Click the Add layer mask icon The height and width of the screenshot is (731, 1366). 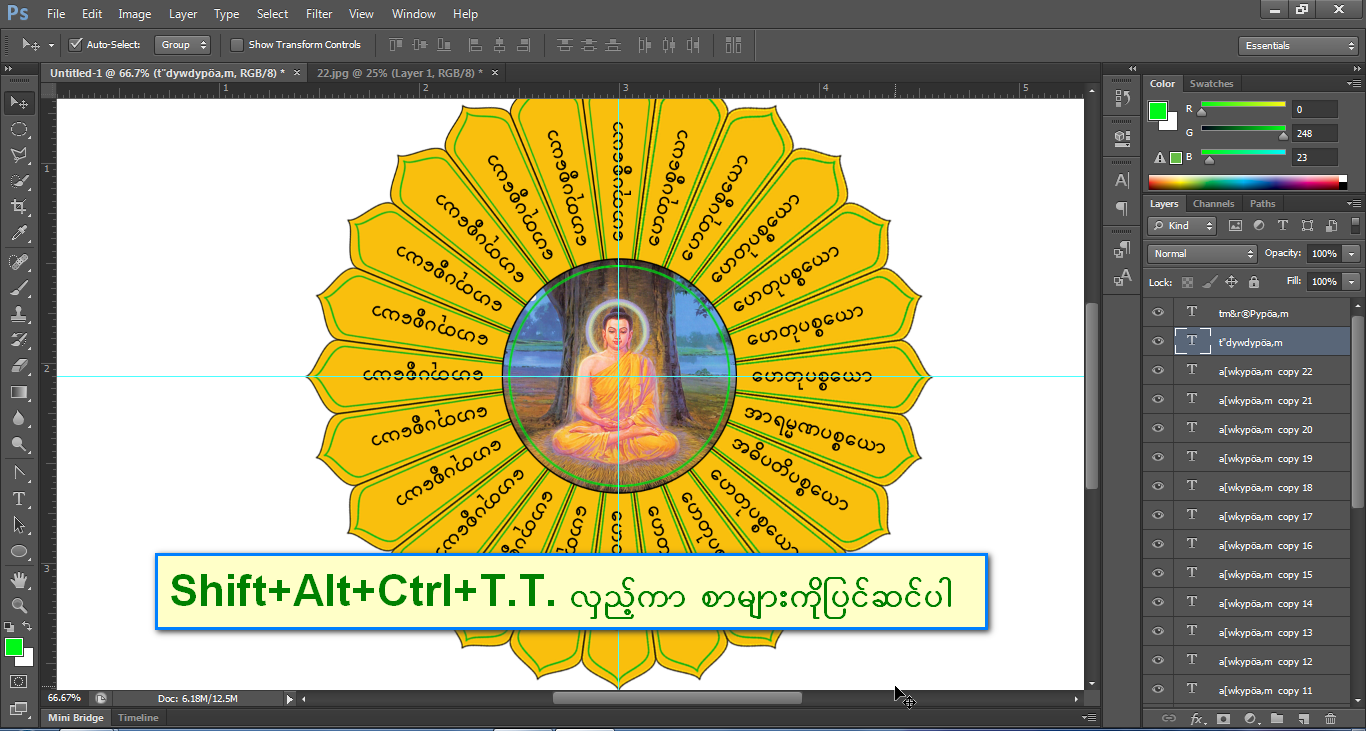point(1223,718)
